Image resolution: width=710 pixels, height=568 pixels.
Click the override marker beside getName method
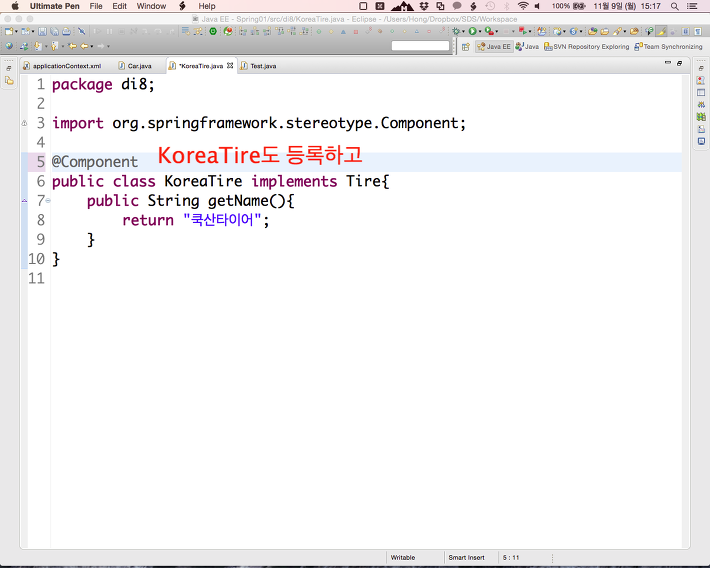point(24,200)
